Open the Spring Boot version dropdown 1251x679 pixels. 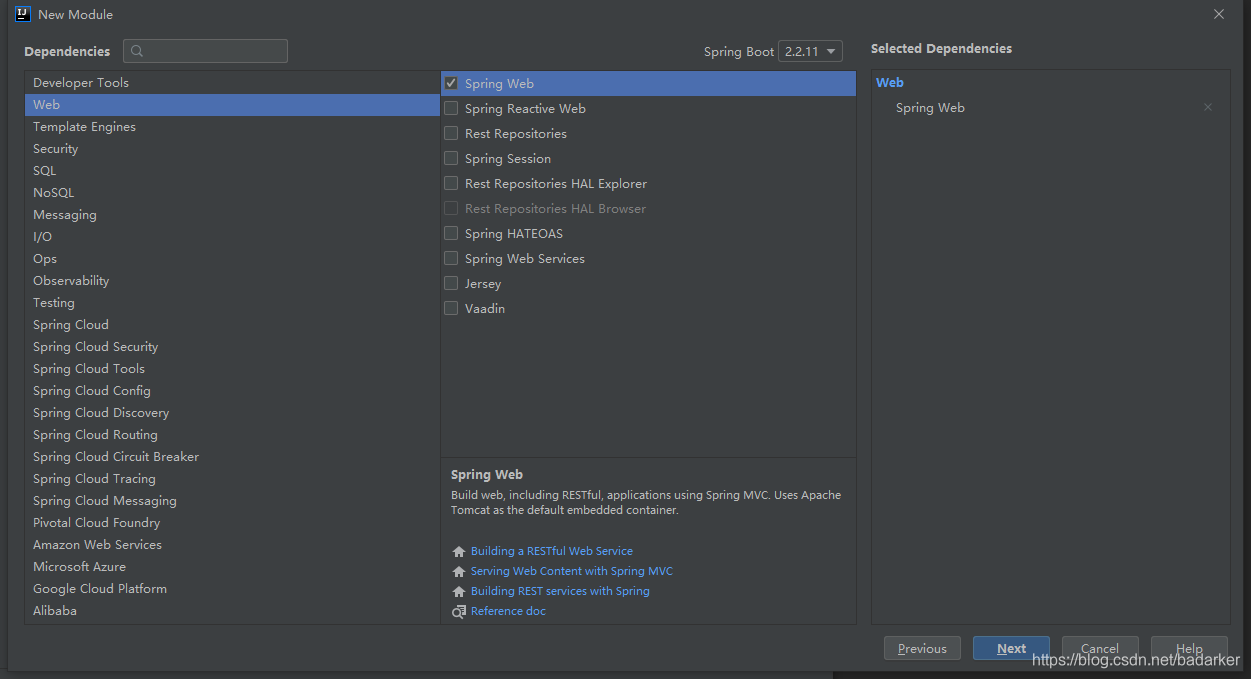(x=810, y=51)
